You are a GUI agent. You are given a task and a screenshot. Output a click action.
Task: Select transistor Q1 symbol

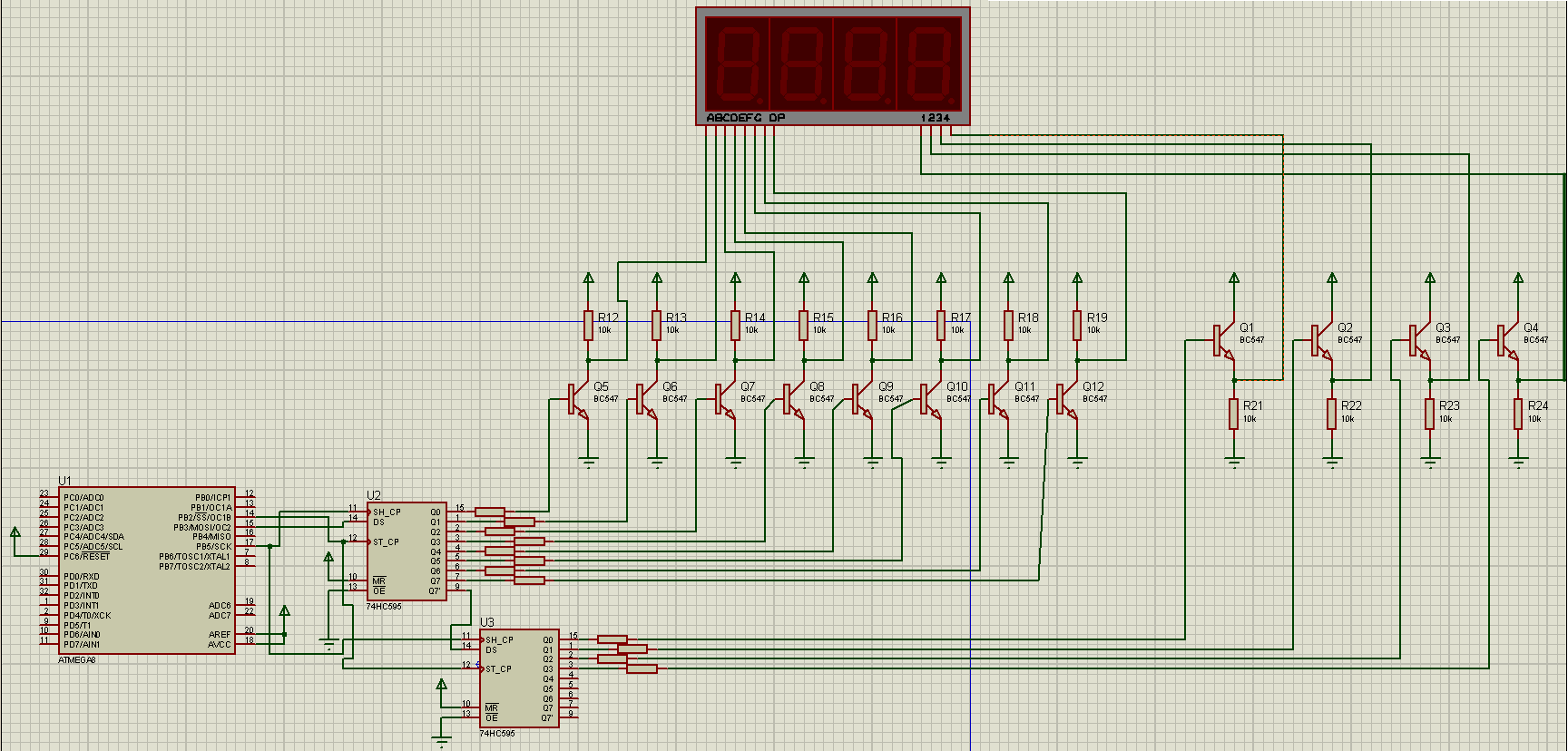point(1224,341)
